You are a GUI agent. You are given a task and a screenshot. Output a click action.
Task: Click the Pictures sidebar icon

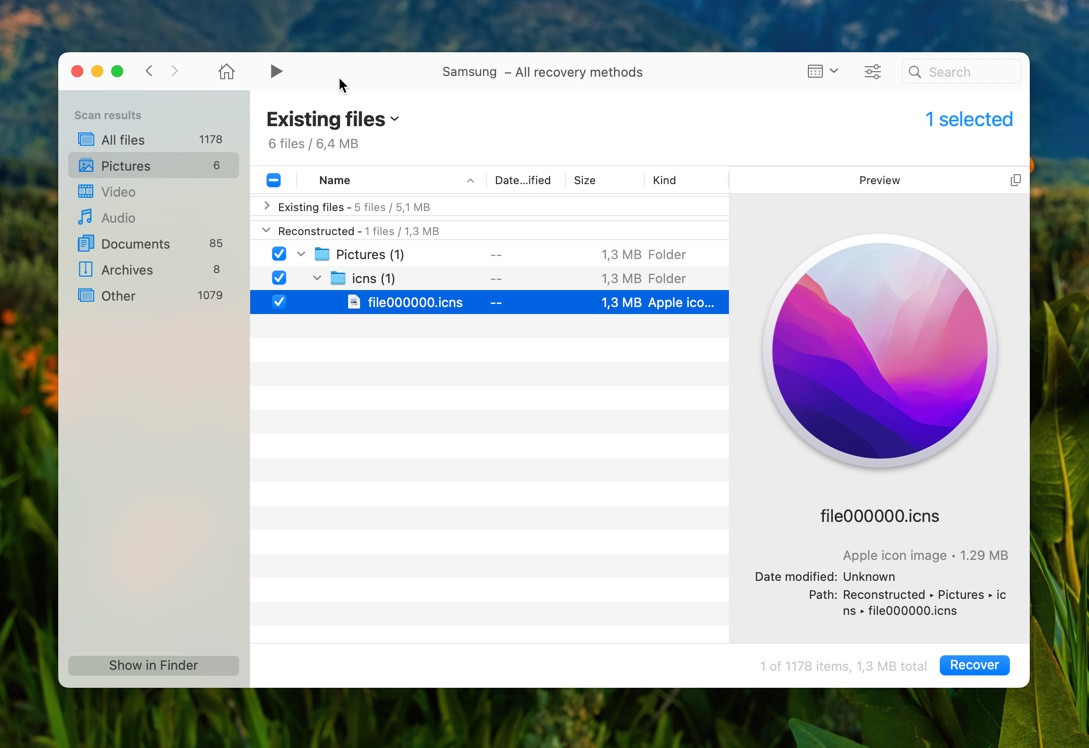pyautogui.click(x=86, y=165)
